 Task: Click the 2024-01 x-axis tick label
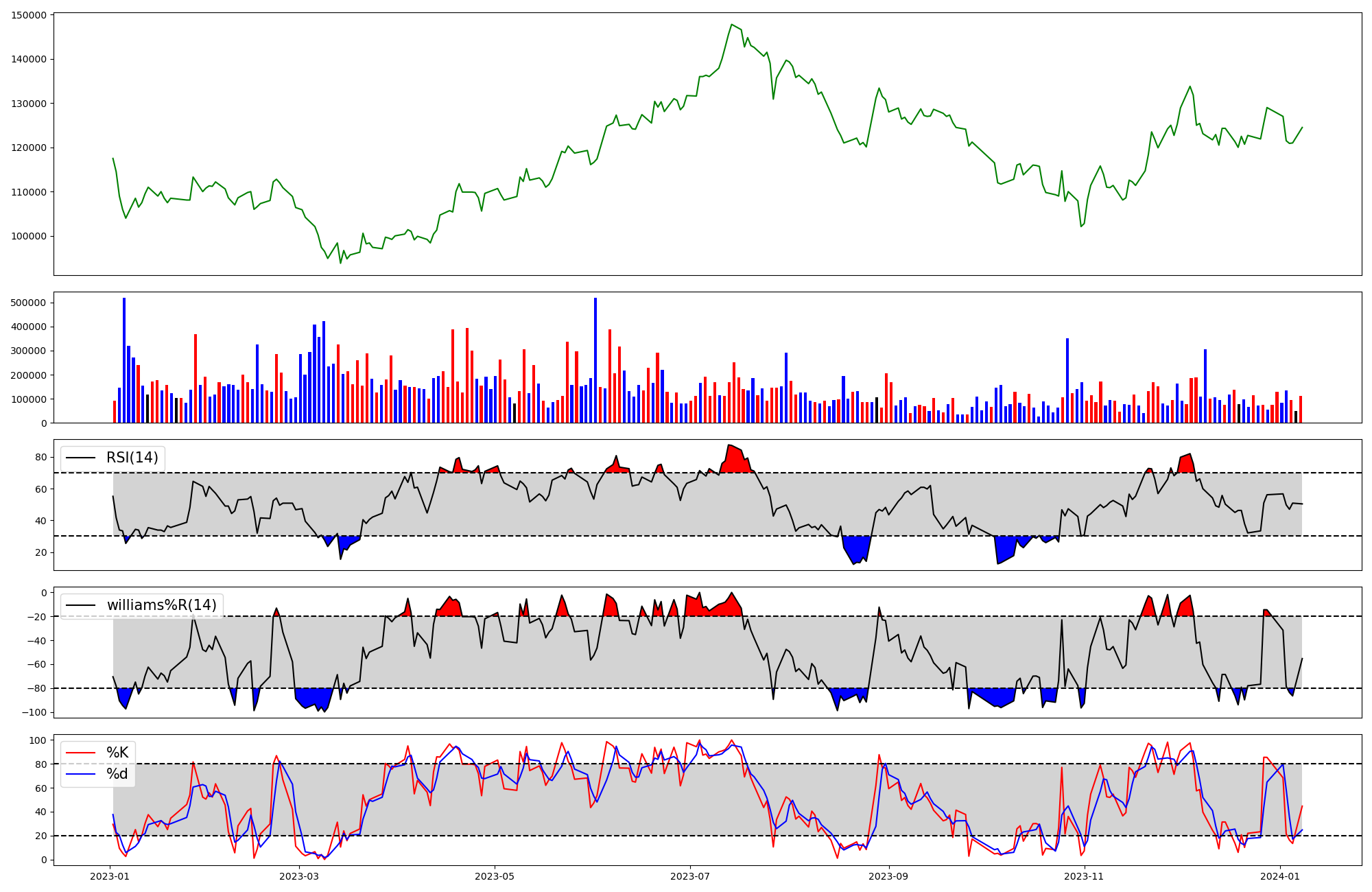tap(1279, 876)
